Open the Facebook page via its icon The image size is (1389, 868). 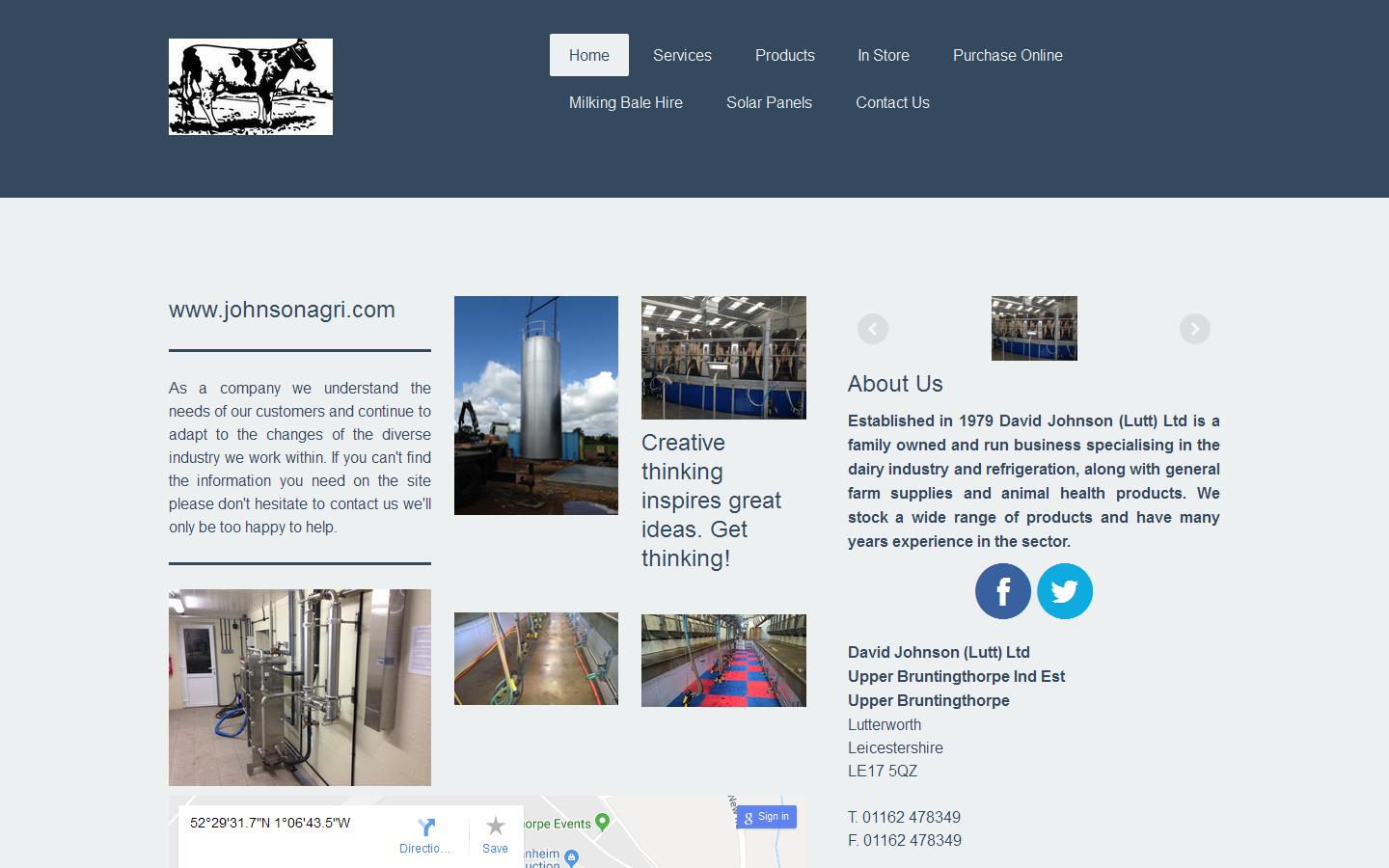1002,591
